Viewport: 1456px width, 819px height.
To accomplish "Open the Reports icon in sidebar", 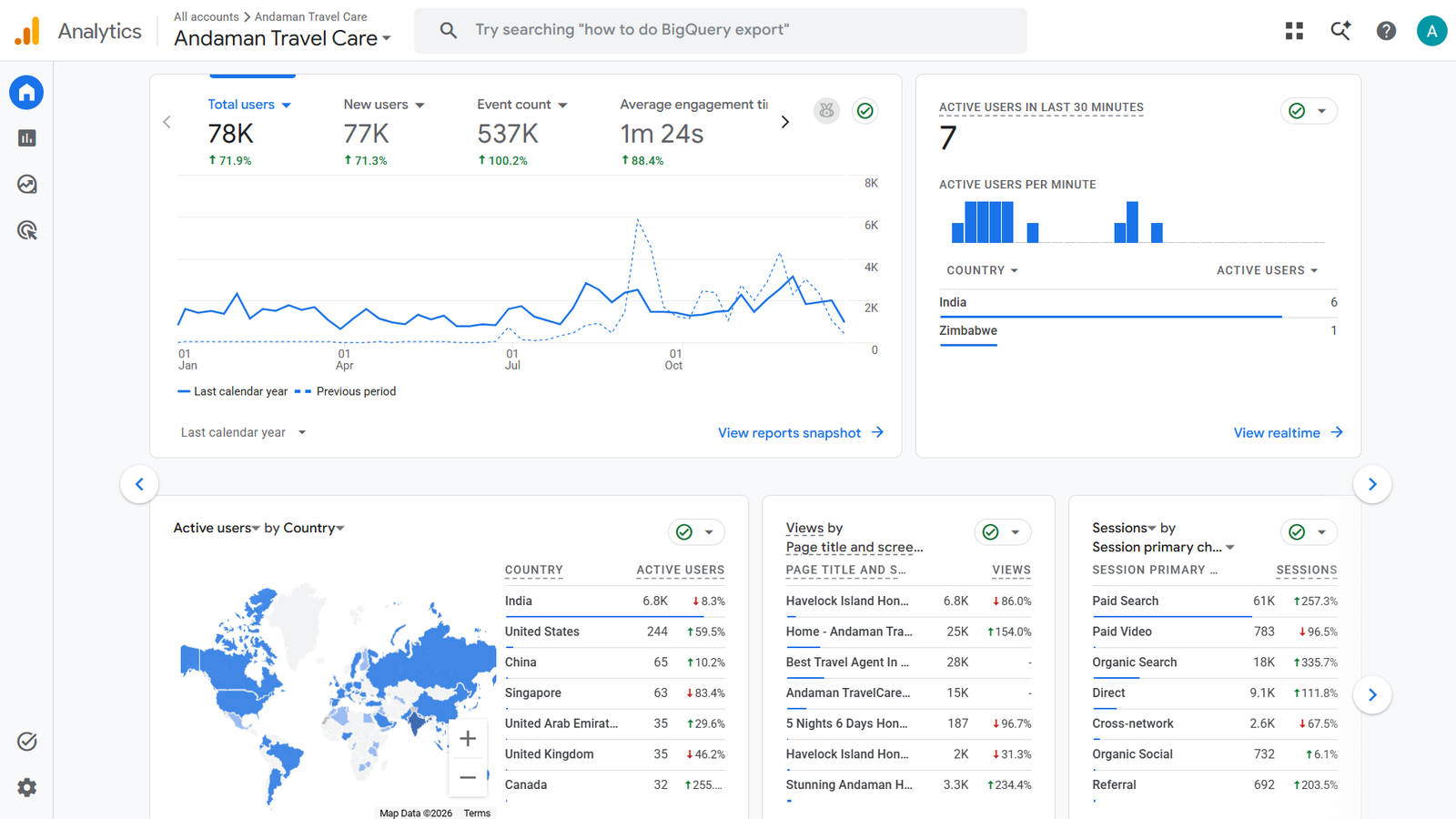I will pos(26,138).
